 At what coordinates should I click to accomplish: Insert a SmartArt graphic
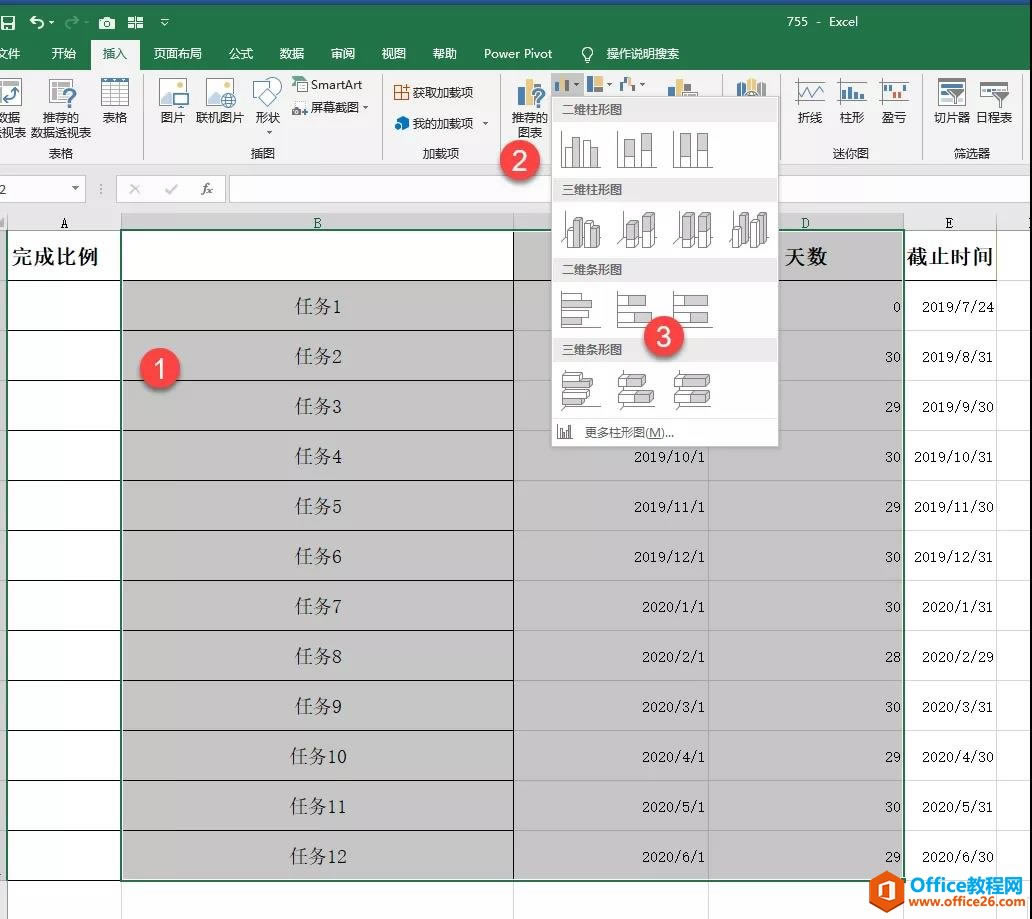tap(330, 84)
